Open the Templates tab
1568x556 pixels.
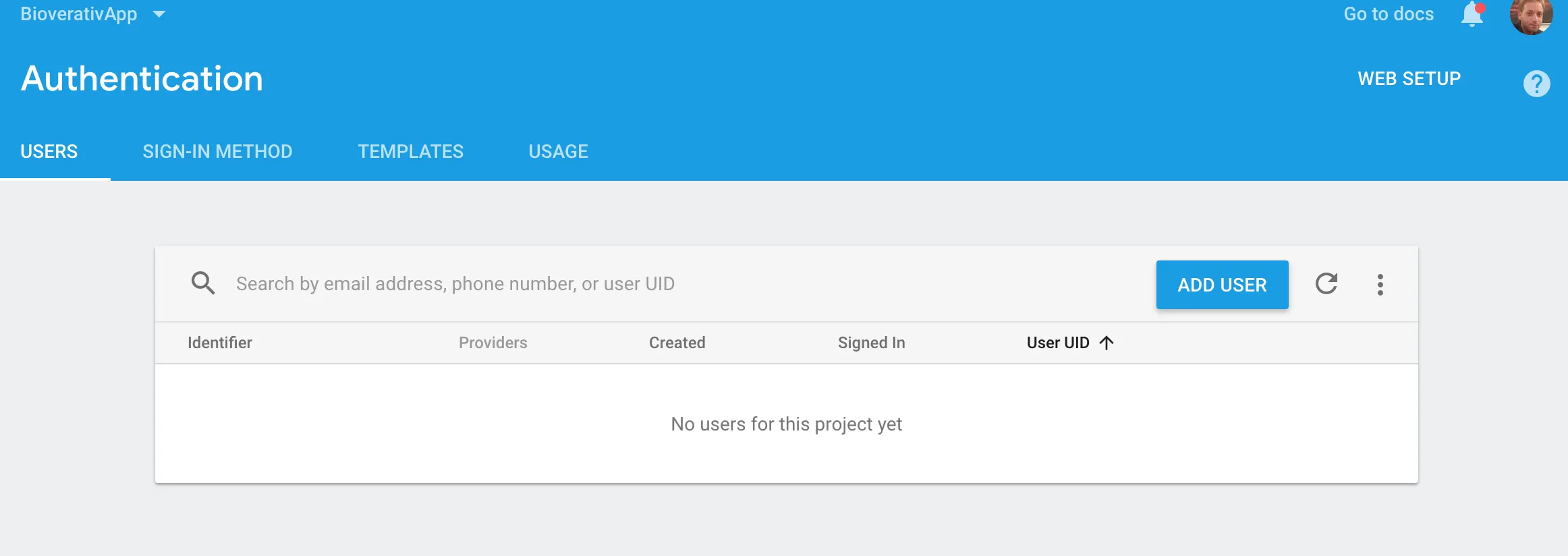(x=410, y=152)
